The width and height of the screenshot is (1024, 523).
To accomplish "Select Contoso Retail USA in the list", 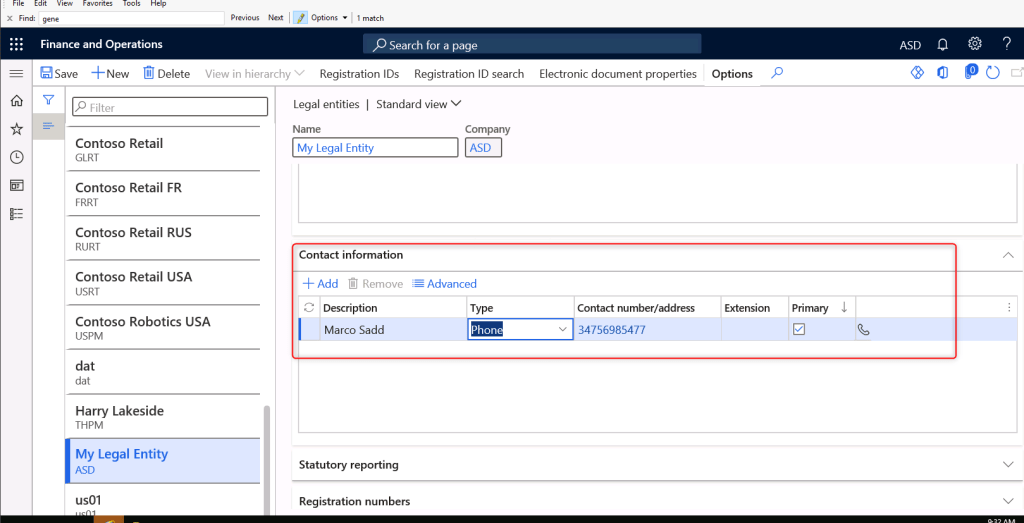I will (x=134, y=282).
